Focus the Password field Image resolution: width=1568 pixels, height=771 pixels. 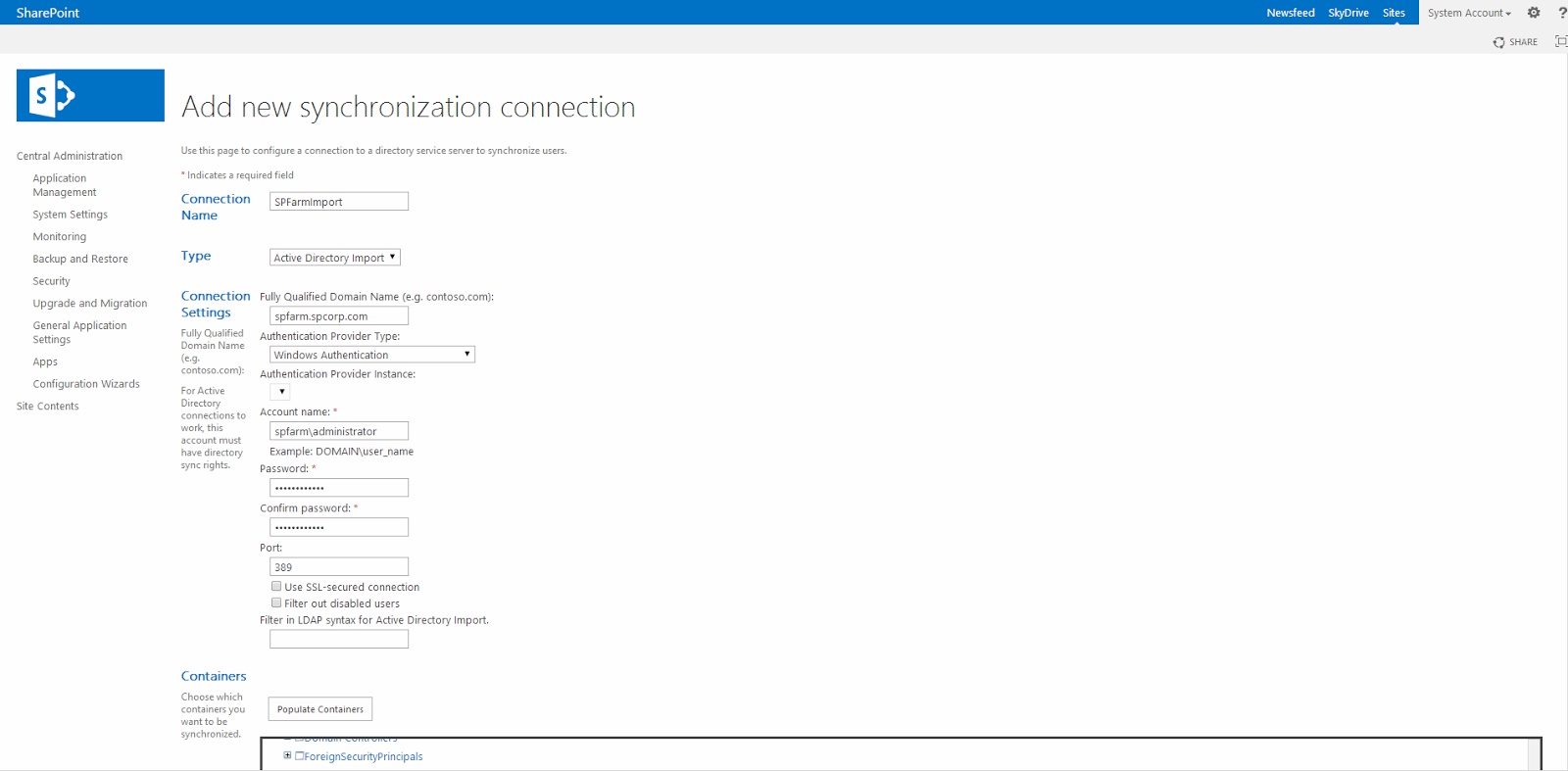pos(339,488)
